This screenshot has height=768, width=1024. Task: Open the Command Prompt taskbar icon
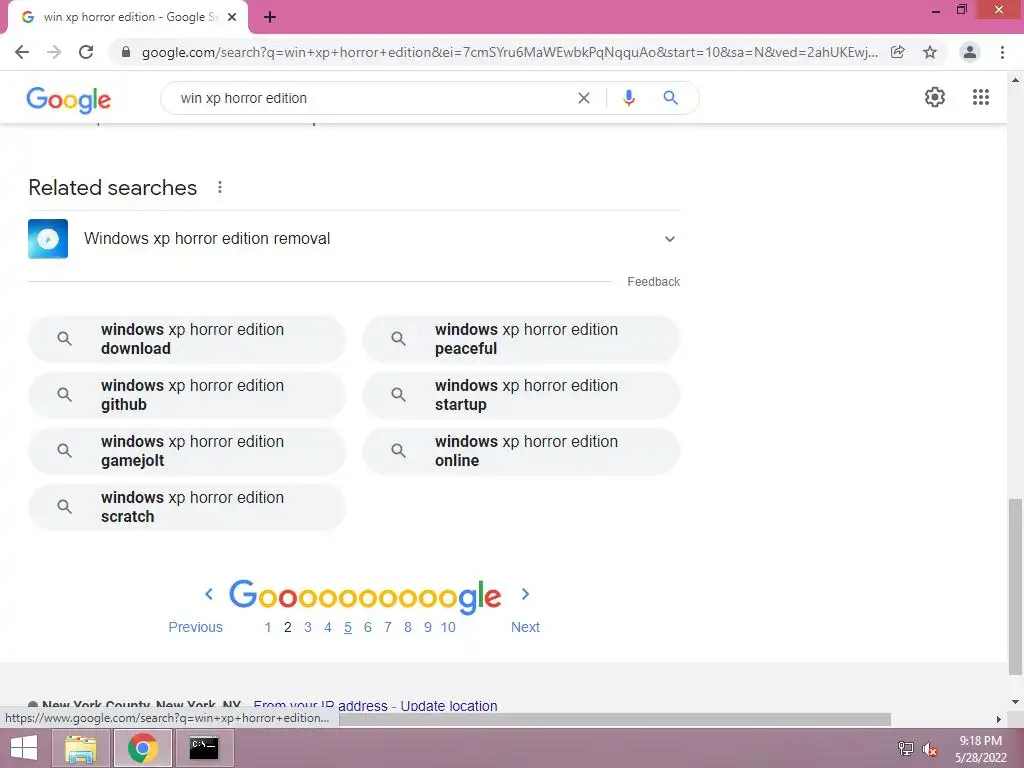point(204,748)
